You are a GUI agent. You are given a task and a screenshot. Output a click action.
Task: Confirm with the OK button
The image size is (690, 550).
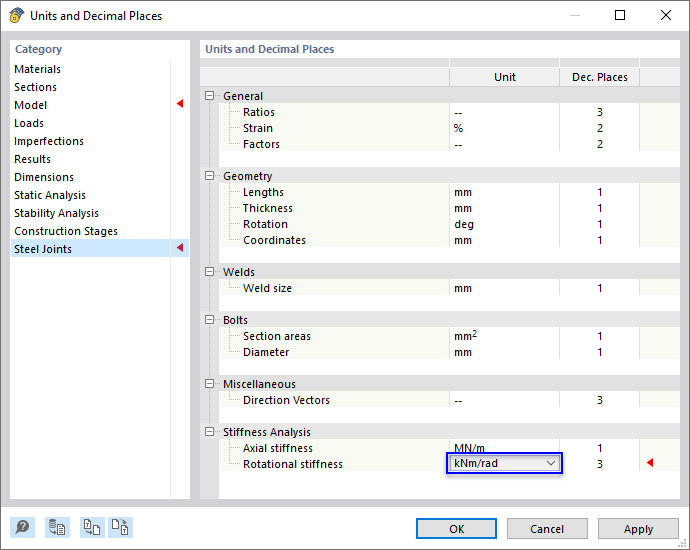pos(456,528)
